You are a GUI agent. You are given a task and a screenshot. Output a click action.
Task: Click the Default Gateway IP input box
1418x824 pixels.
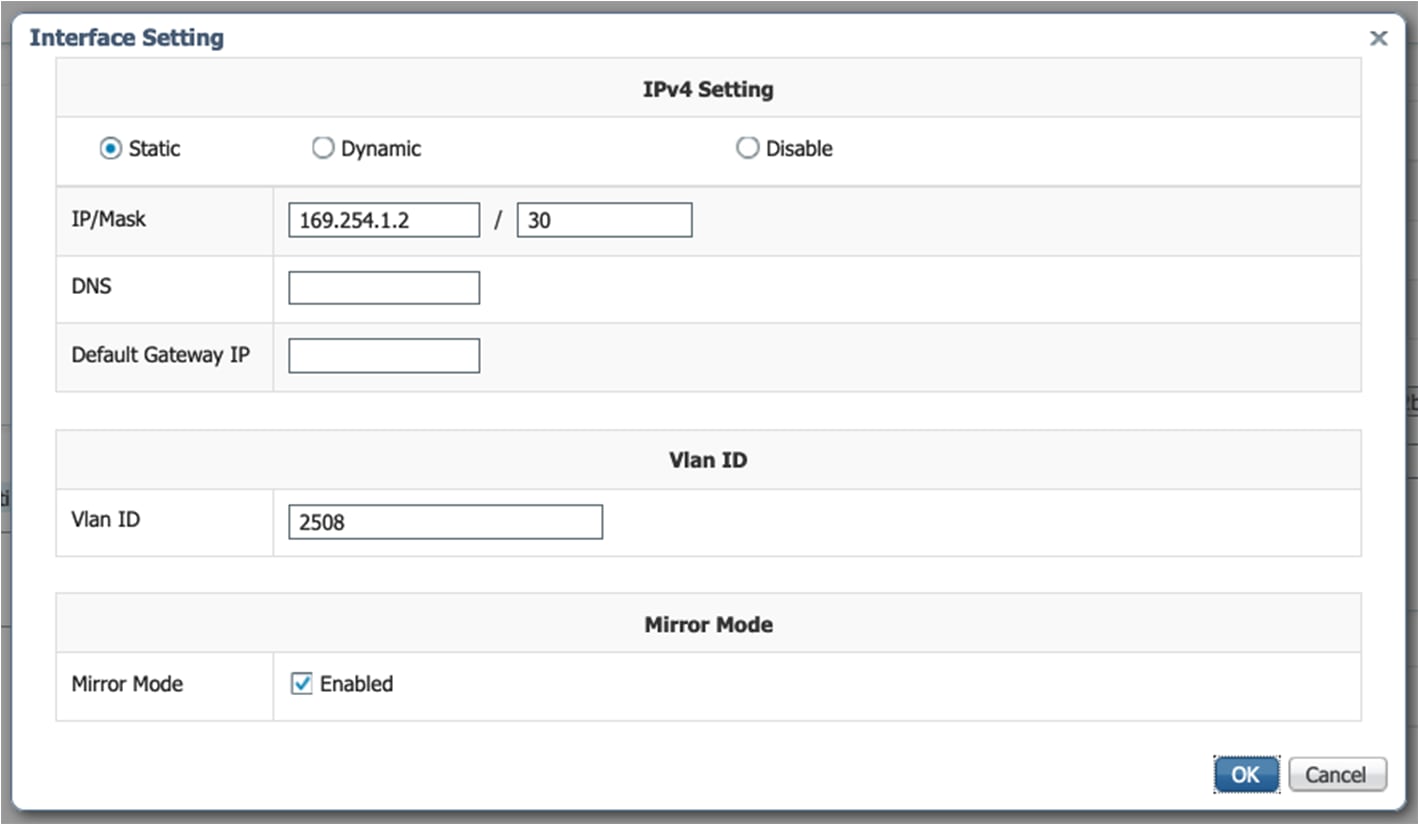point(383,355)
